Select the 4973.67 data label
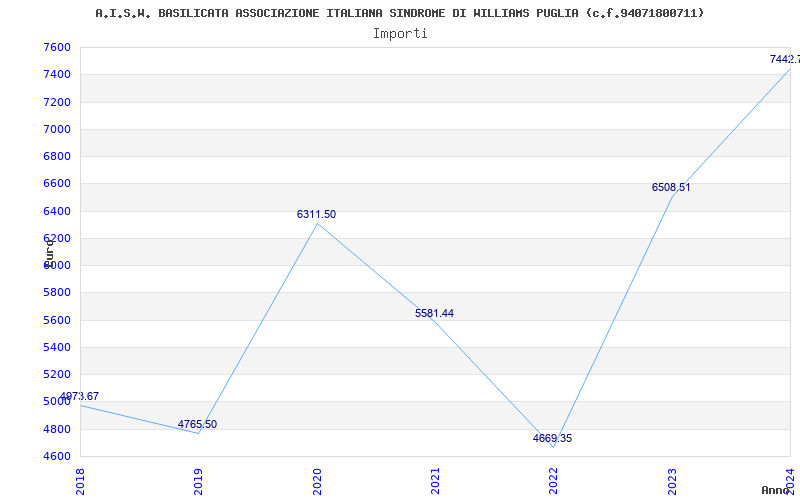800x500 pixels. click(x=80, y=396)
